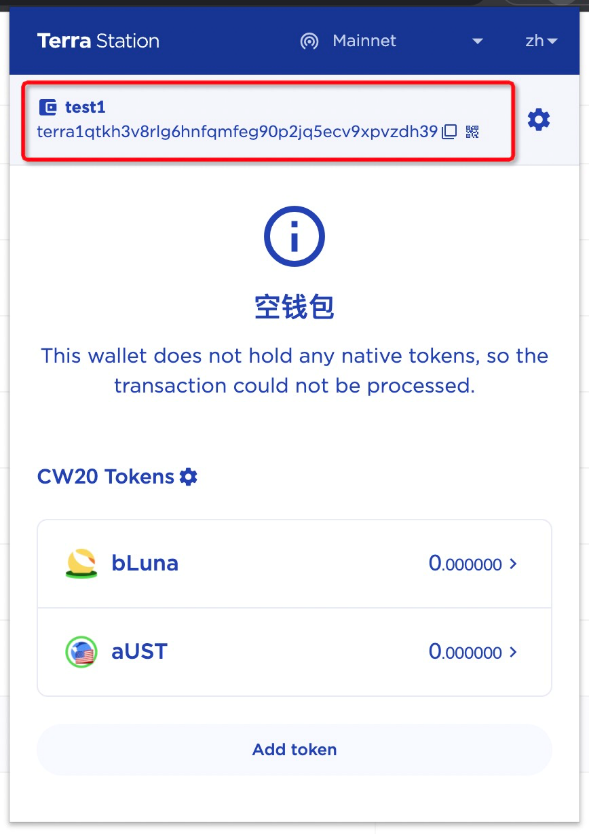The image size is (589, 834).
Task: Expand aUST details with chevron arrow
Action: pyautogui.click(x=513, y=652)
